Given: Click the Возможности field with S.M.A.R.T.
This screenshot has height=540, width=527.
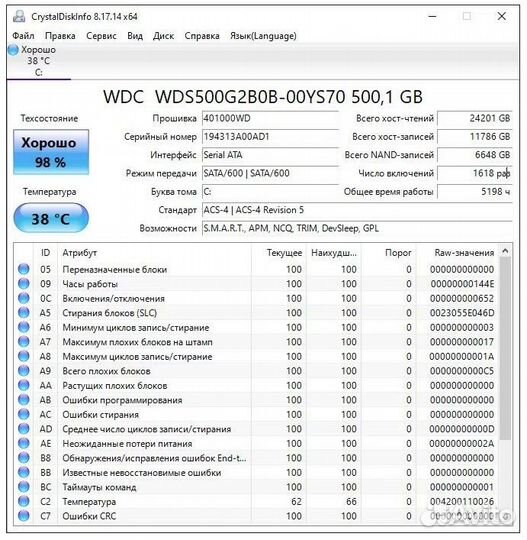Looking at the screenshot, I should click(x=357, y=228).
